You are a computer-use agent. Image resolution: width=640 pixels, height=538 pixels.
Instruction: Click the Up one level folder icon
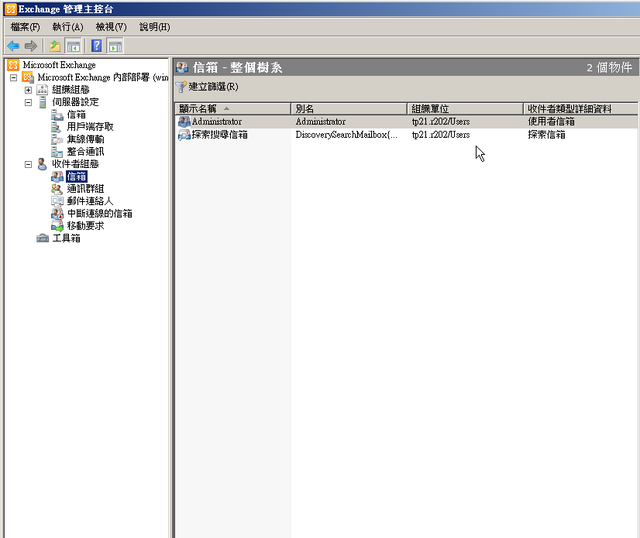click(55, 46)
